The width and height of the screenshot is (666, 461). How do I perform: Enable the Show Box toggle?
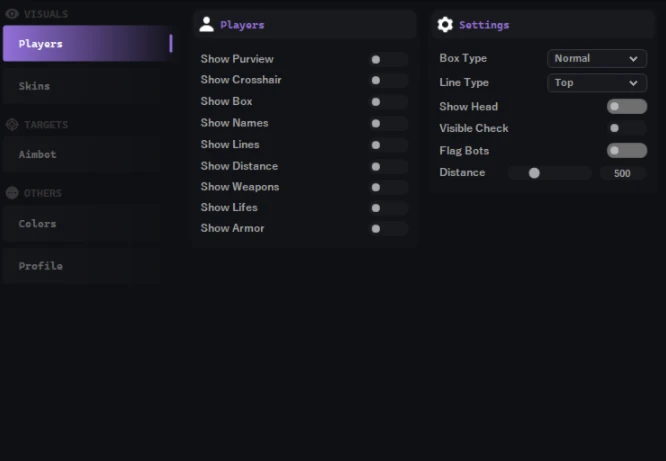tap(389, 102)
